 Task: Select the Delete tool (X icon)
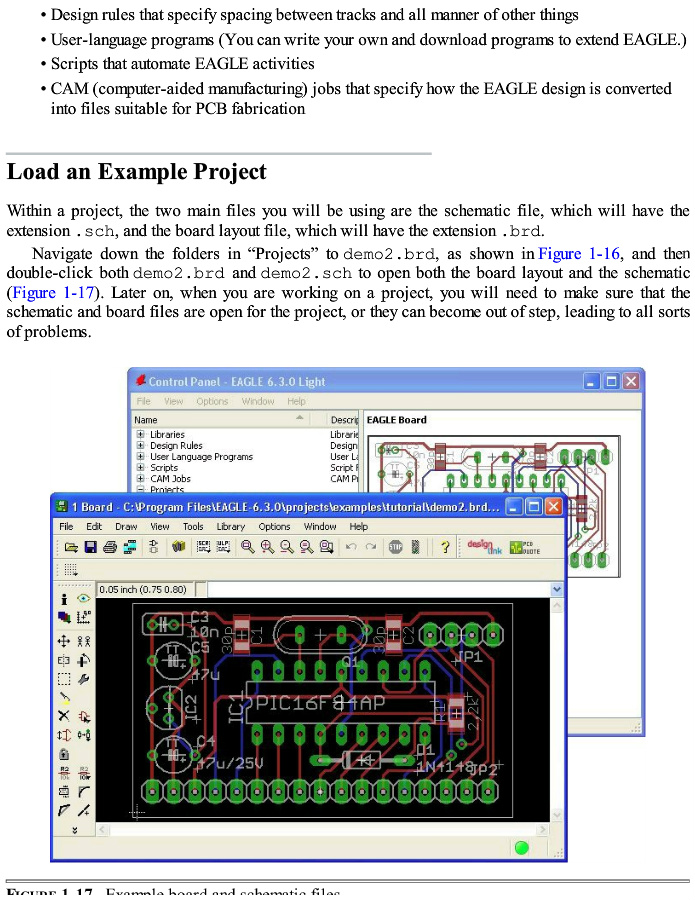pyautogui.click(x=64, y=716)
